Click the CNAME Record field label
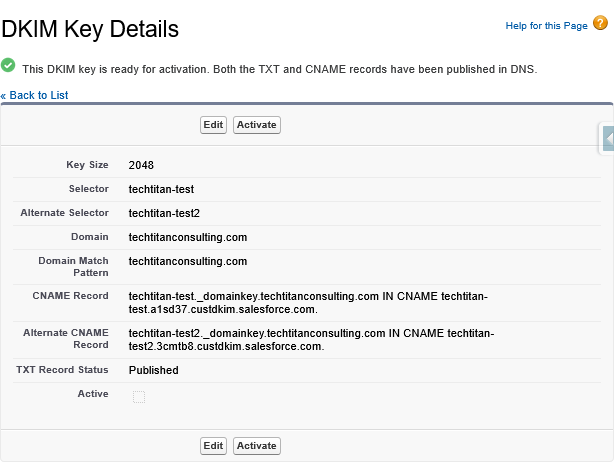 click(x=70, y=296)
